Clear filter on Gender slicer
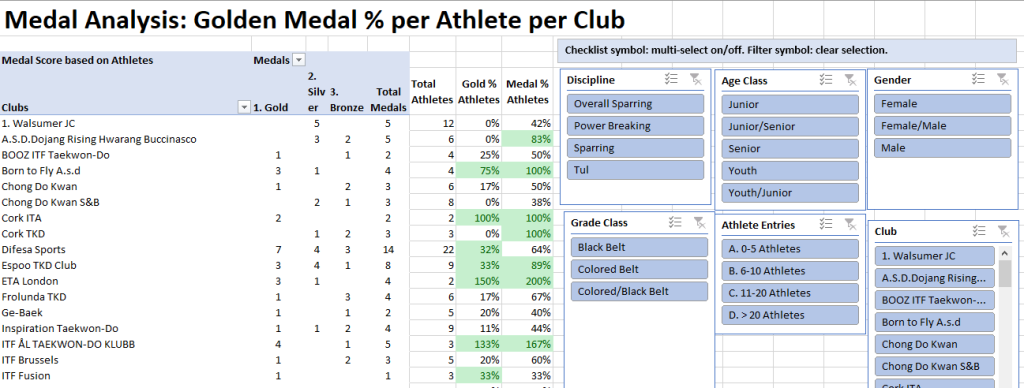Image resolution: width=1024 pixels, height=388 pixels. point(1002,79)
